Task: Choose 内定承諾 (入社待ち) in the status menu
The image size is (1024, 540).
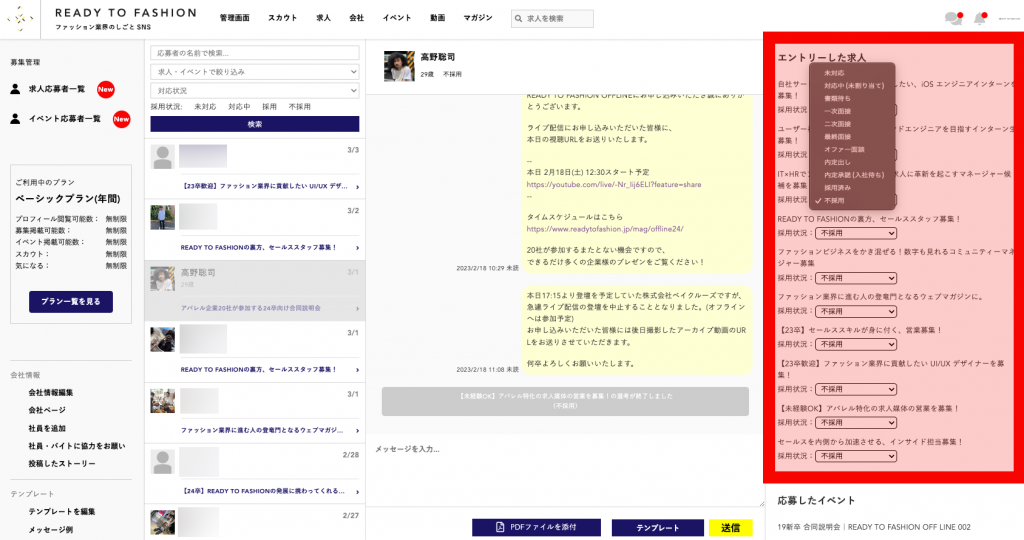Action: point(852,175)
